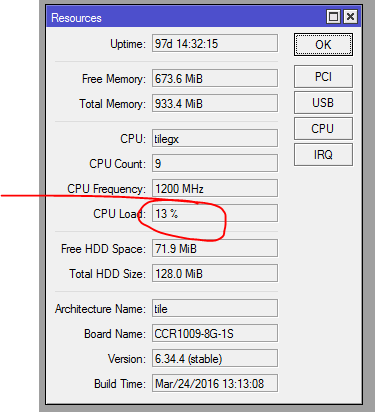
Task: Click the CPU Count field
Action: [215, 163]
